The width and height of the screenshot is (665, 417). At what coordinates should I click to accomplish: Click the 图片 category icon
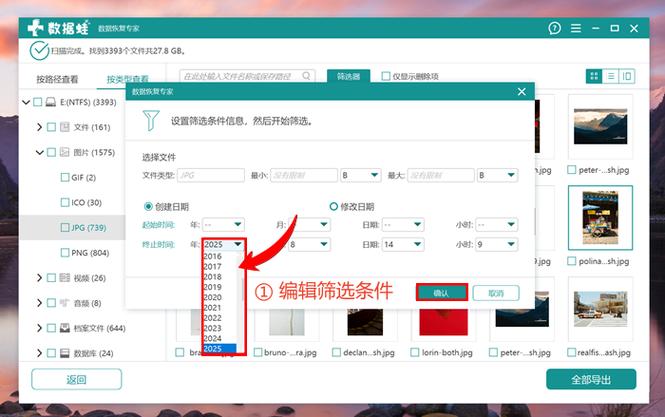[64, 152]
